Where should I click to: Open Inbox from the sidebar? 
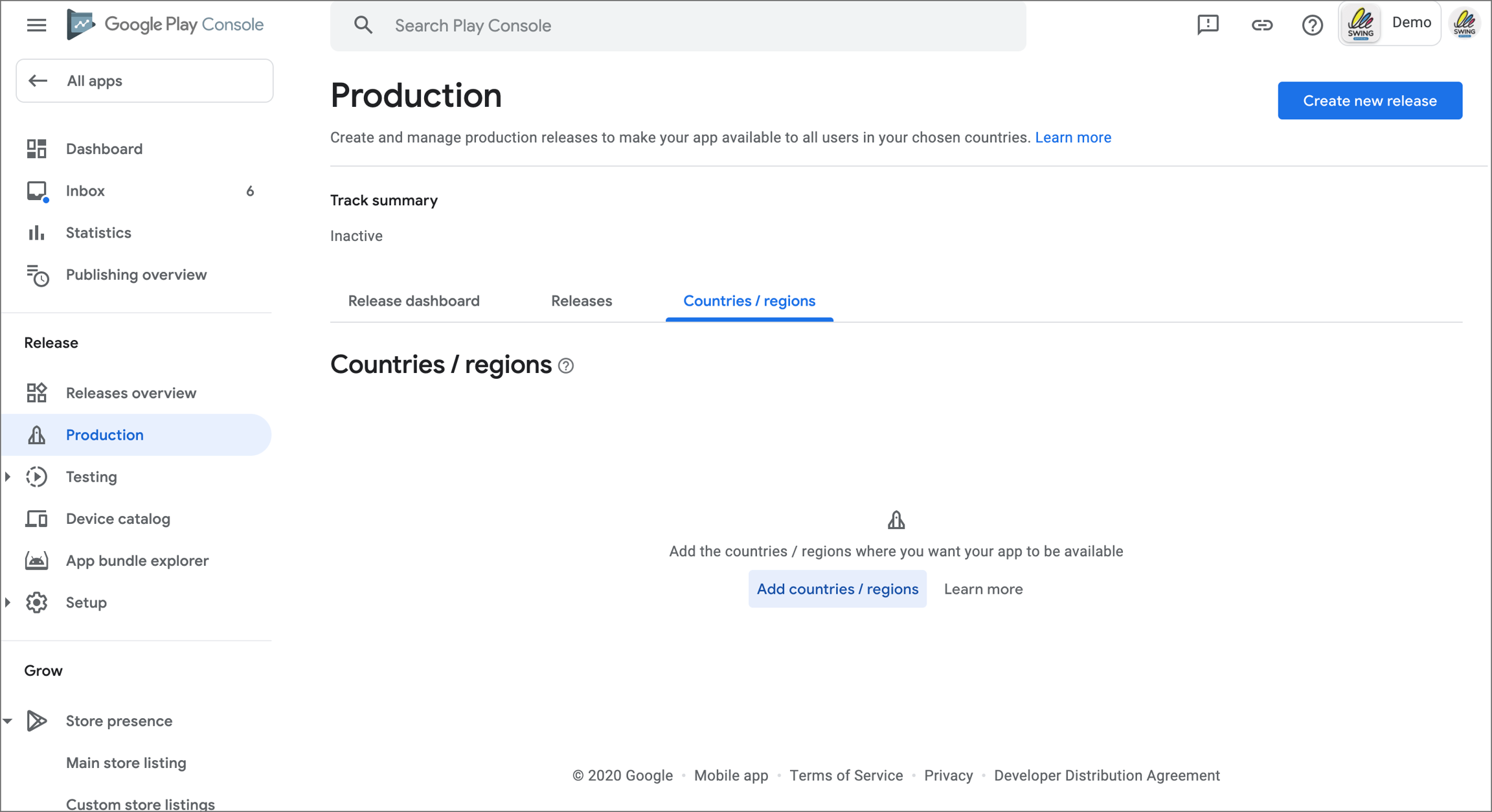click(x=85, y=191)
